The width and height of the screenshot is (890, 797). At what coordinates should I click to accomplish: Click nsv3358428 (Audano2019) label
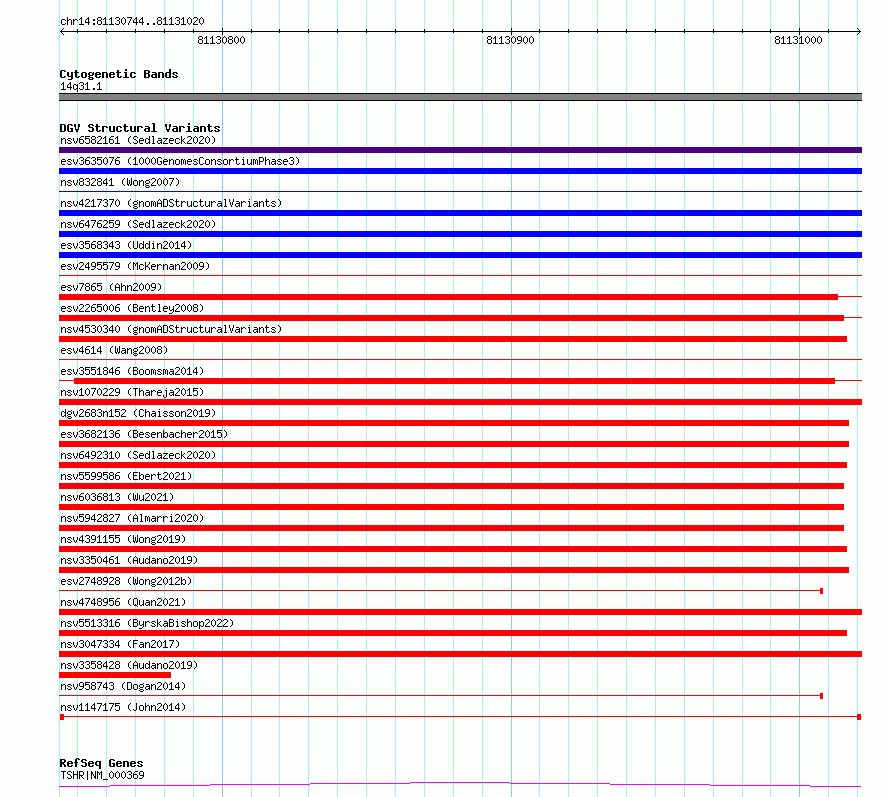tap(129, 665)
